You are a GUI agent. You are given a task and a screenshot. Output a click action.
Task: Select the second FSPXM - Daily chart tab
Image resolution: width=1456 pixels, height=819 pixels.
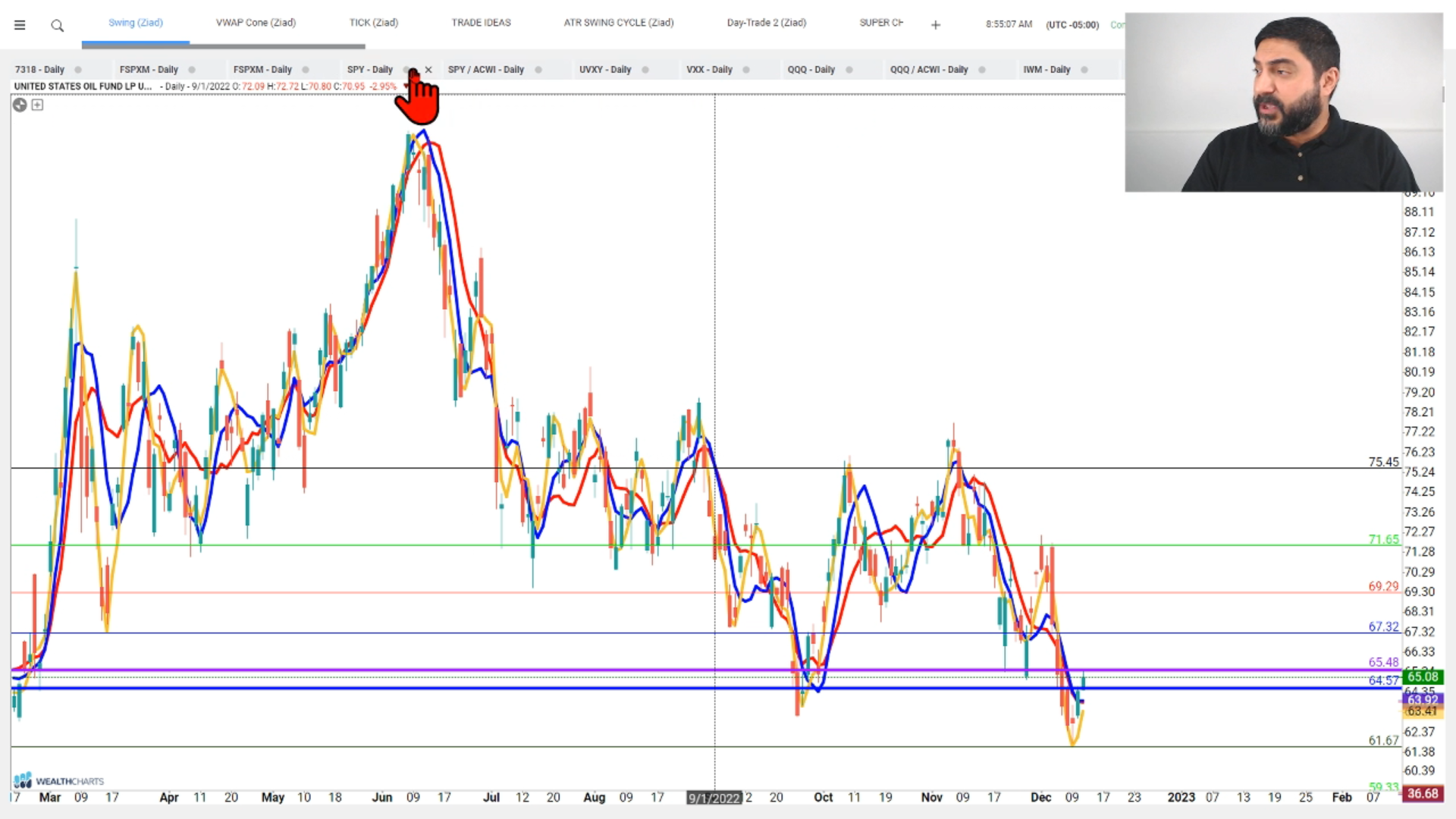coord(262,70)
